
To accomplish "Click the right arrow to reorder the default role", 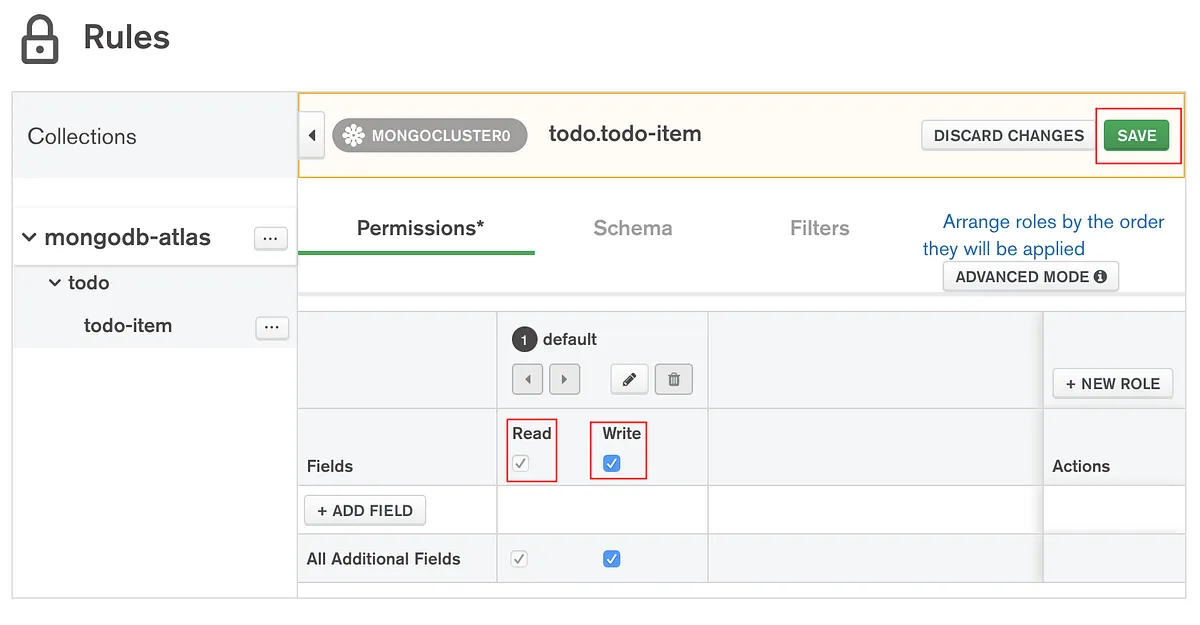I will pos(565,379).
